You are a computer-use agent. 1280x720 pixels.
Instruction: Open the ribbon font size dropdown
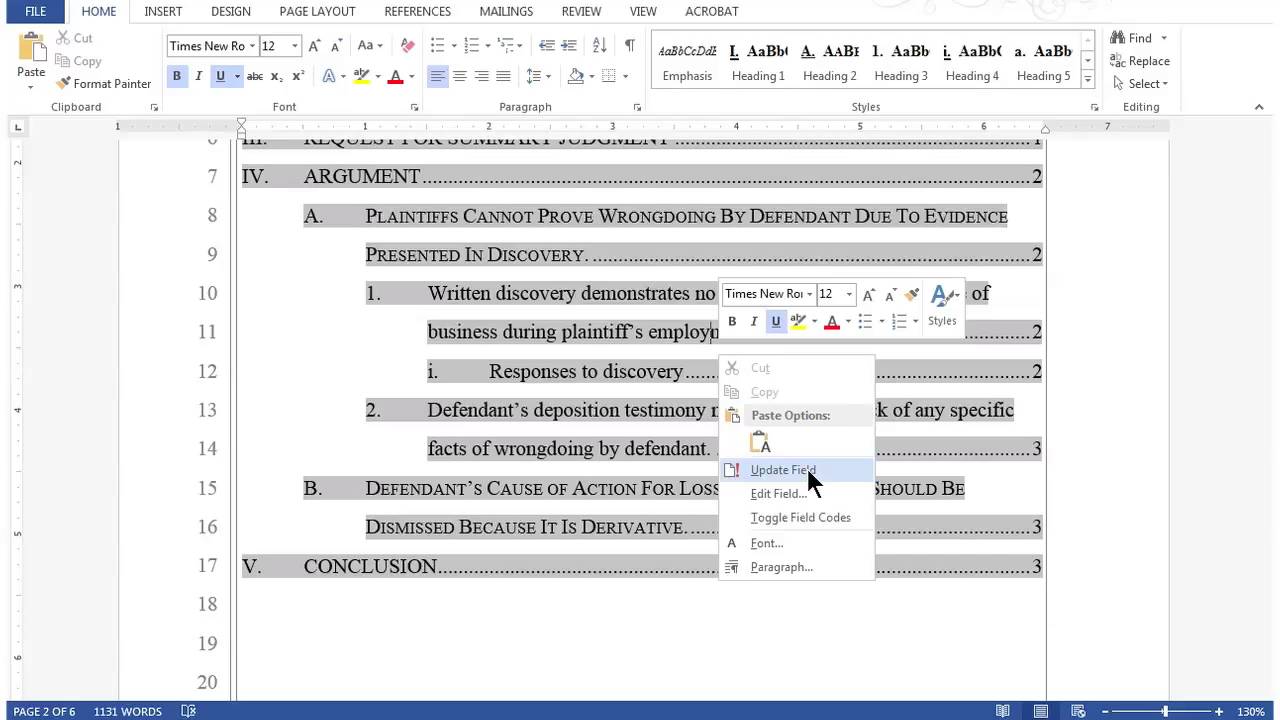(x=295, y=46)
